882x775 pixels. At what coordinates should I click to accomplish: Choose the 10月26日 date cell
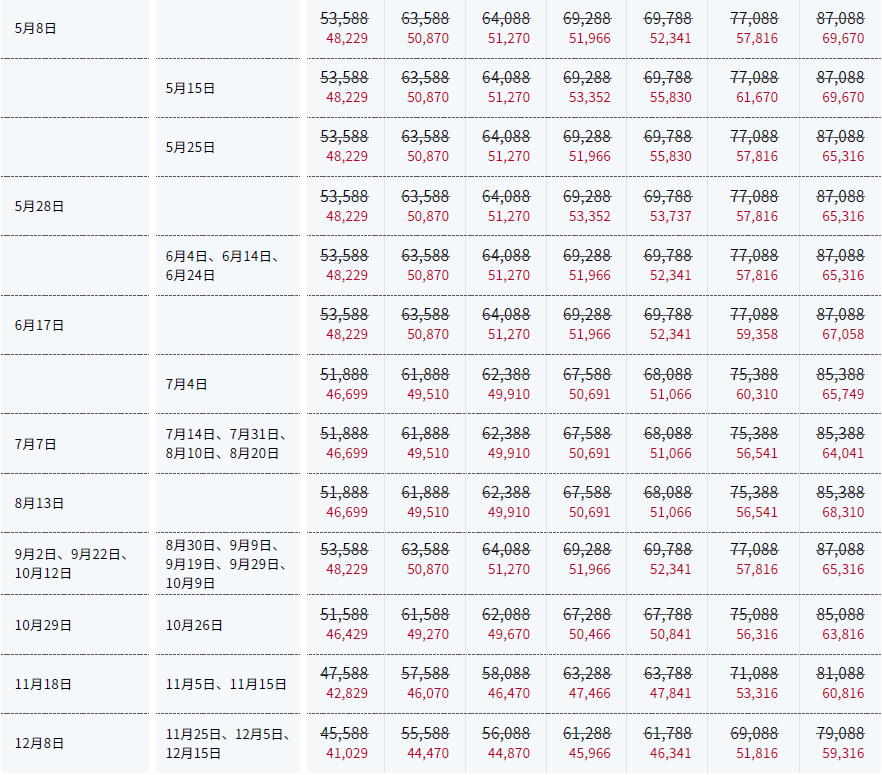[x=194, y=625]
